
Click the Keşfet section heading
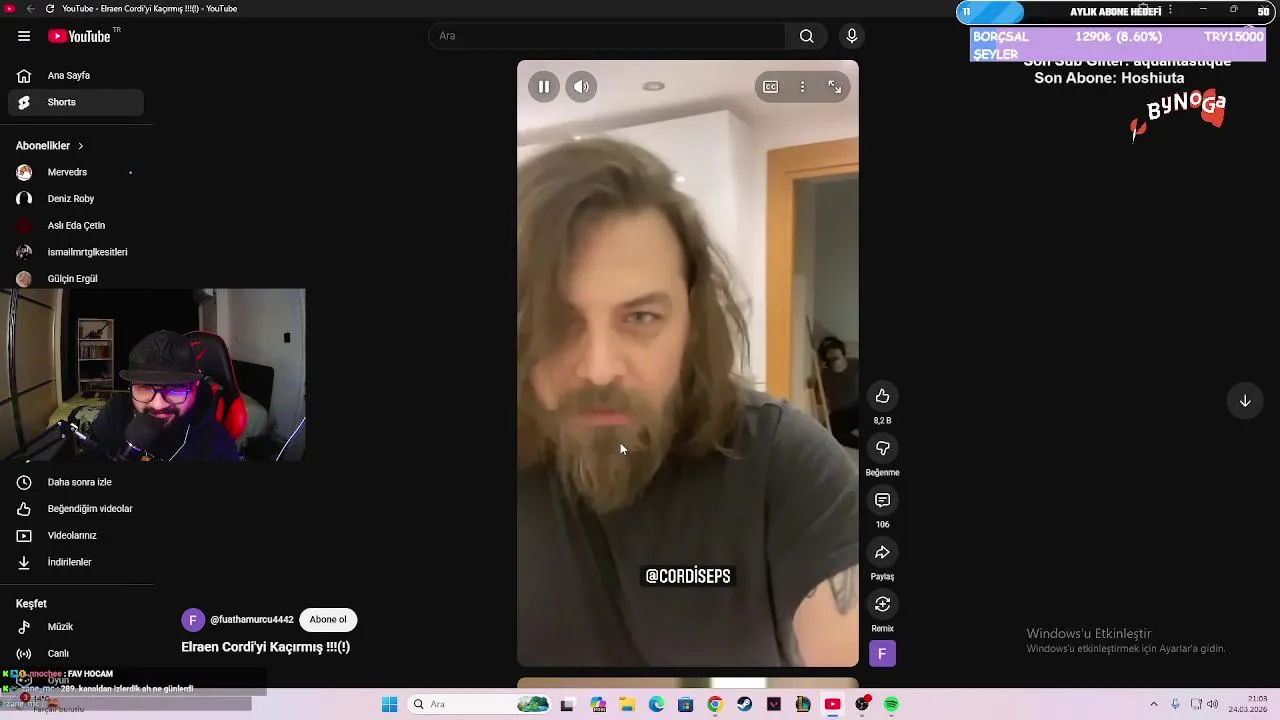[31, 604]
